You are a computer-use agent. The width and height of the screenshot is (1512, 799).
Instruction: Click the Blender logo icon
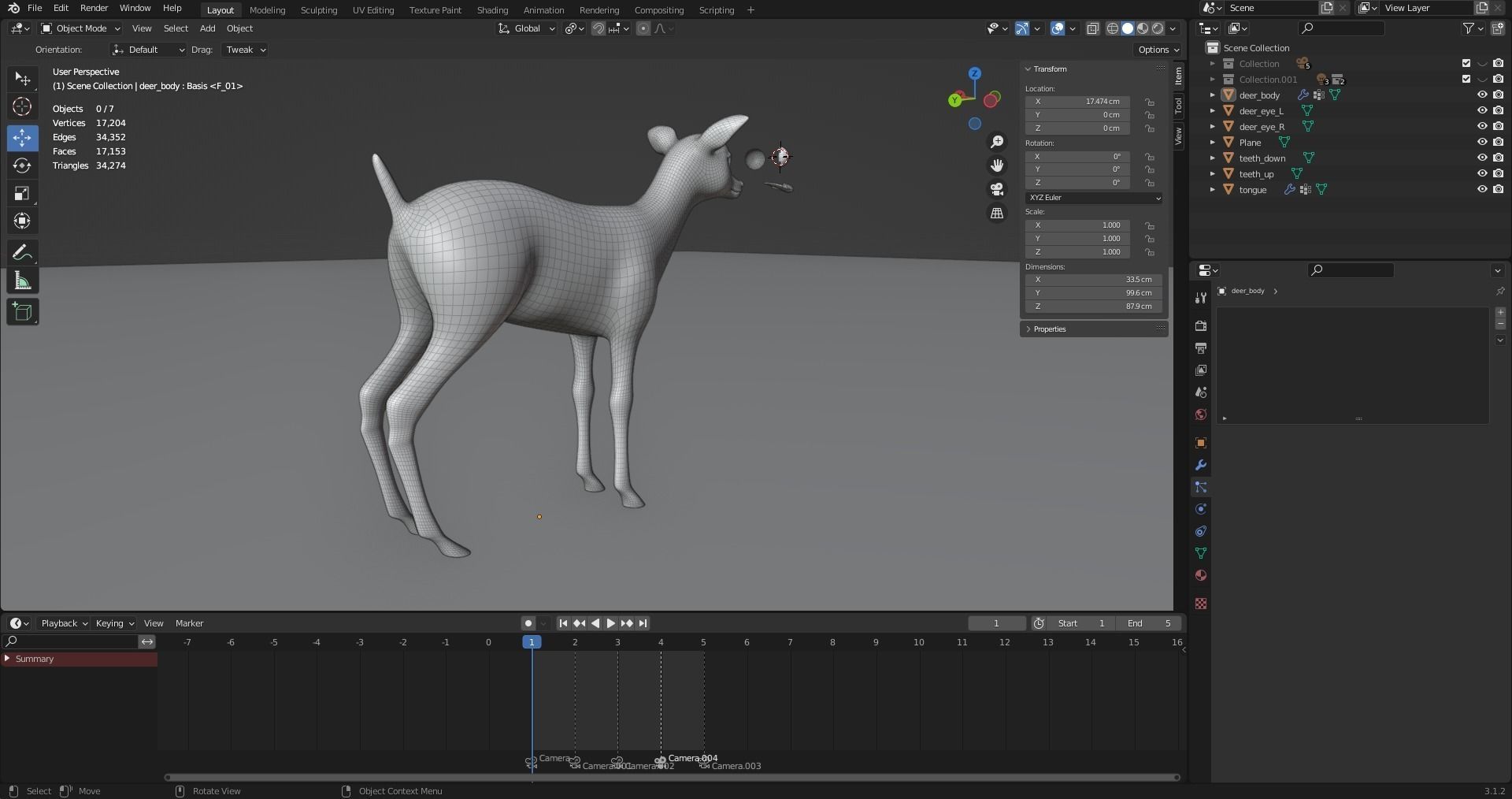click(x=13, y=8)
